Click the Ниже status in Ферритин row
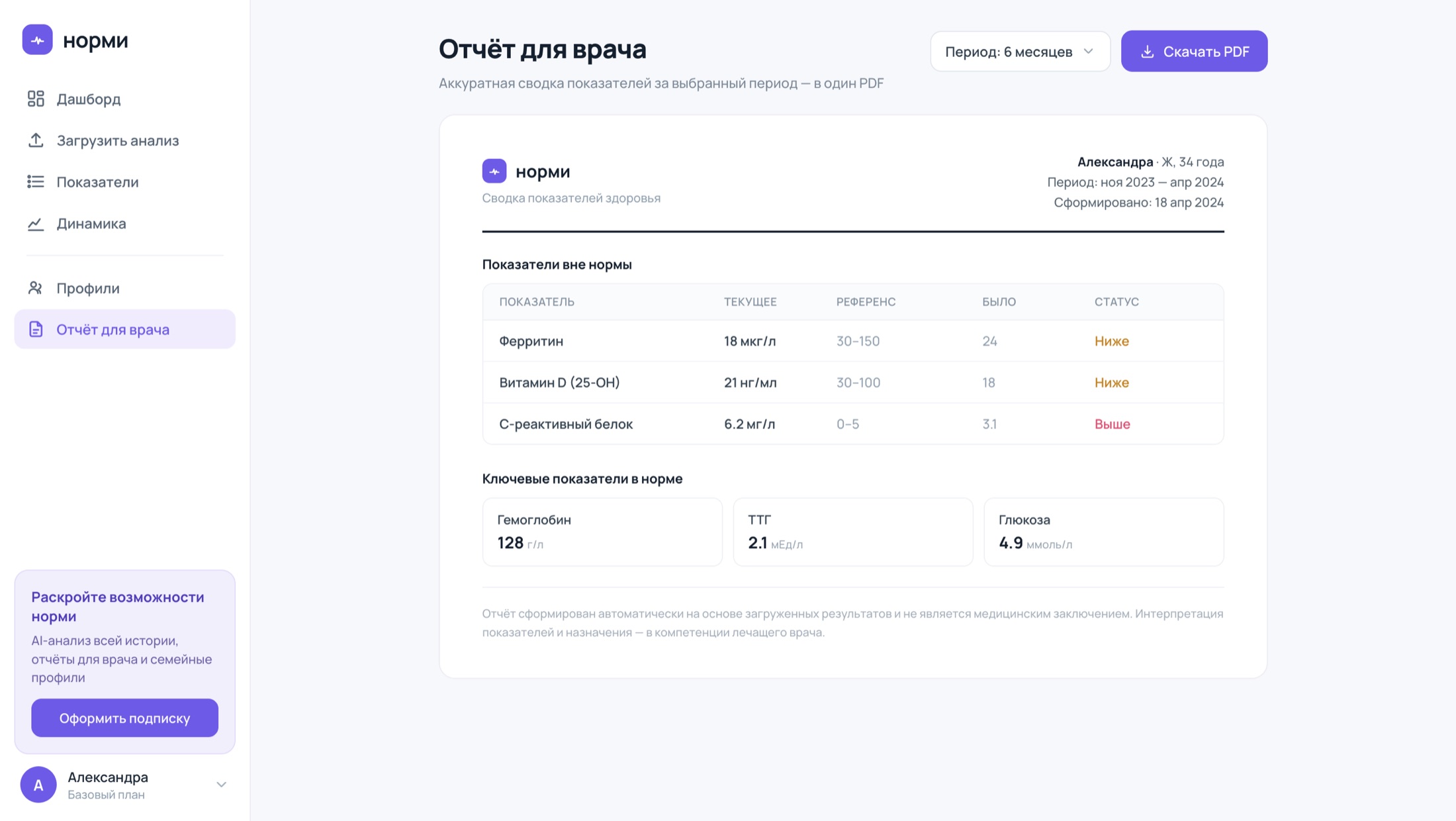The height and width of the screenshot is (821, 1456). pyautogui.click(x=1112, y=341)
